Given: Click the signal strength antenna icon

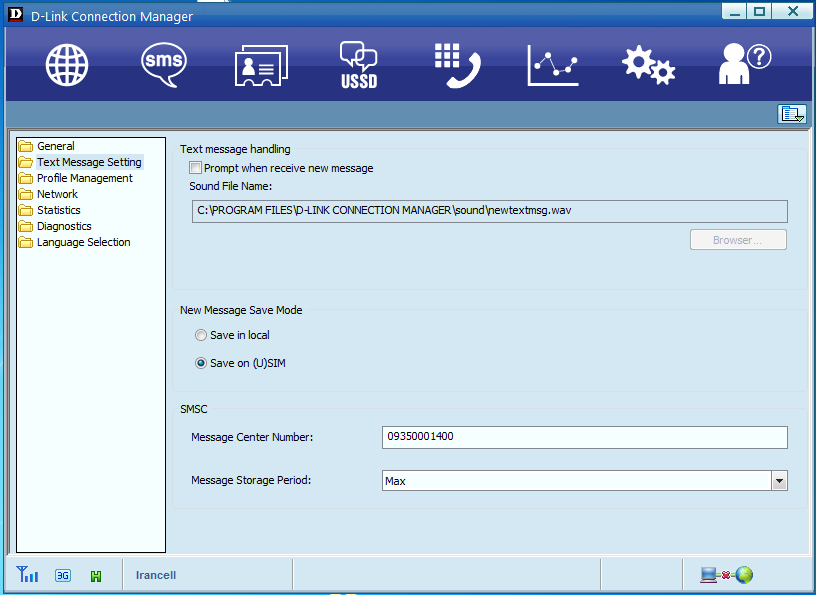Looking at the screenshot, I should coord(27,574).
